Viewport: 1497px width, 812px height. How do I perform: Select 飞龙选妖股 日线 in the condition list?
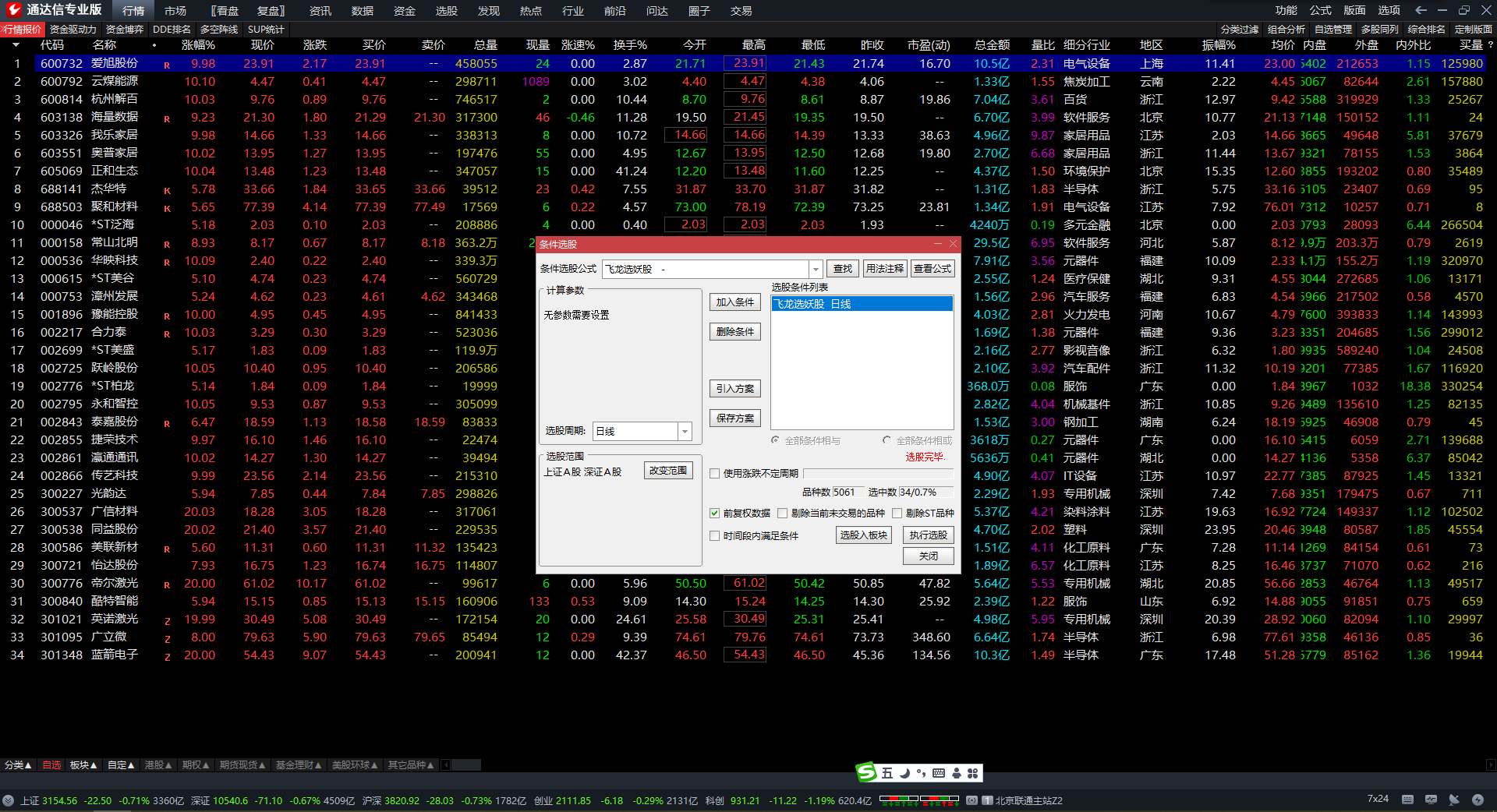(x=862, y=304)
